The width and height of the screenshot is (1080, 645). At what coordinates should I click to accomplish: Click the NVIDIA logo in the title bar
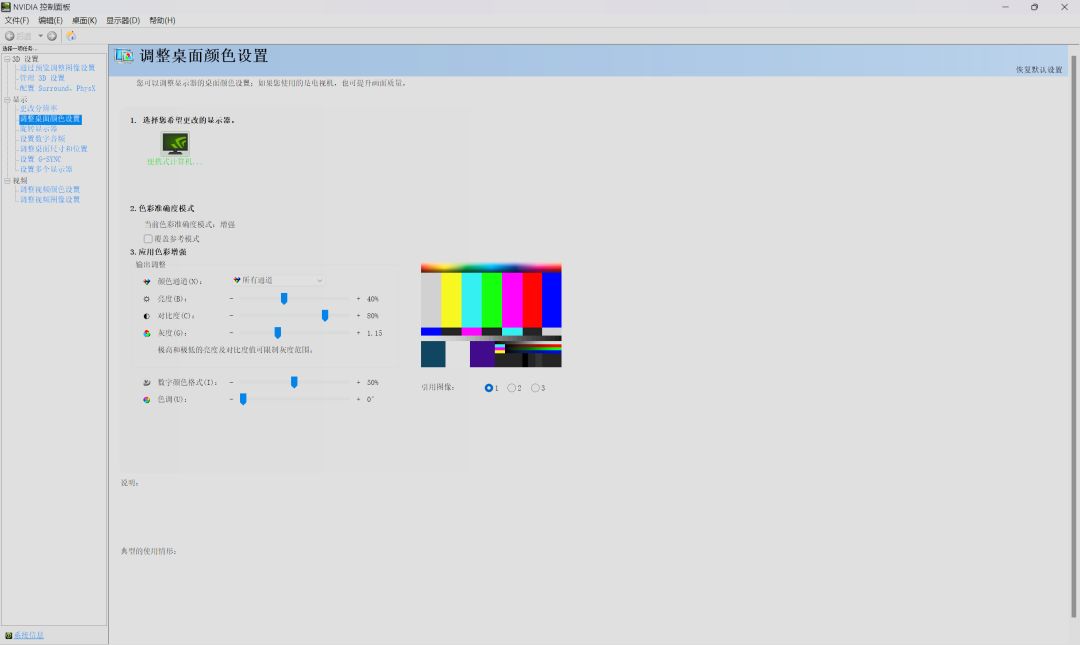6,6
